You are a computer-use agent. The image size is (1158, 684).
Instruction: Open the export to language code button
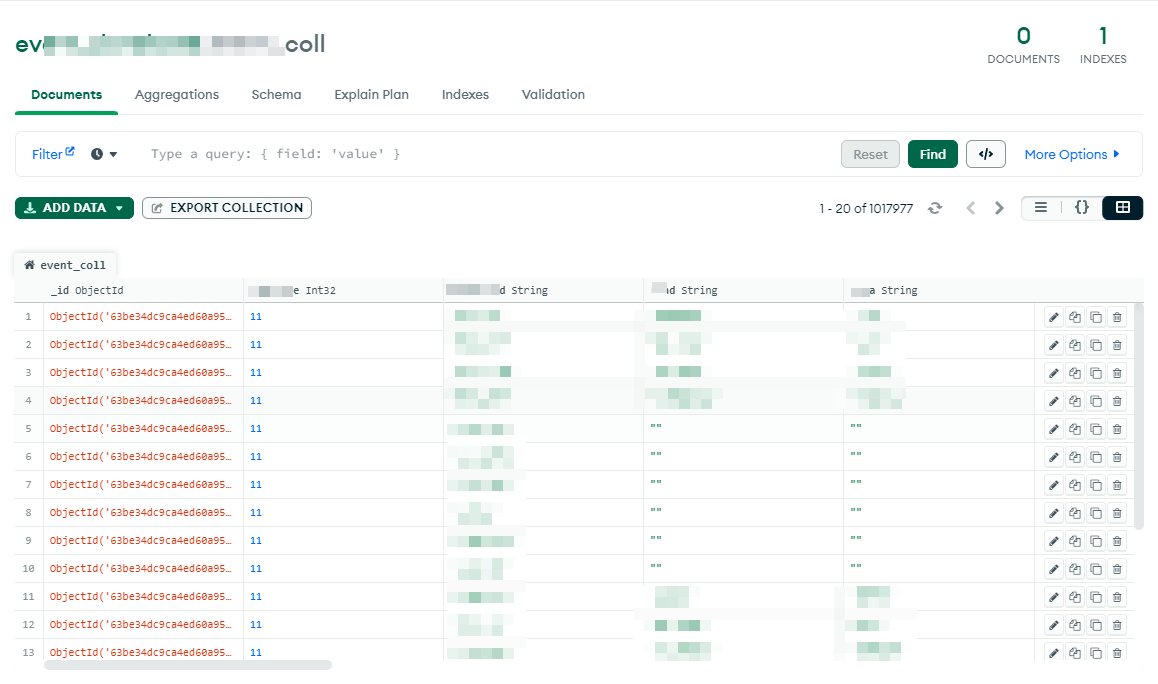point(986,154)
